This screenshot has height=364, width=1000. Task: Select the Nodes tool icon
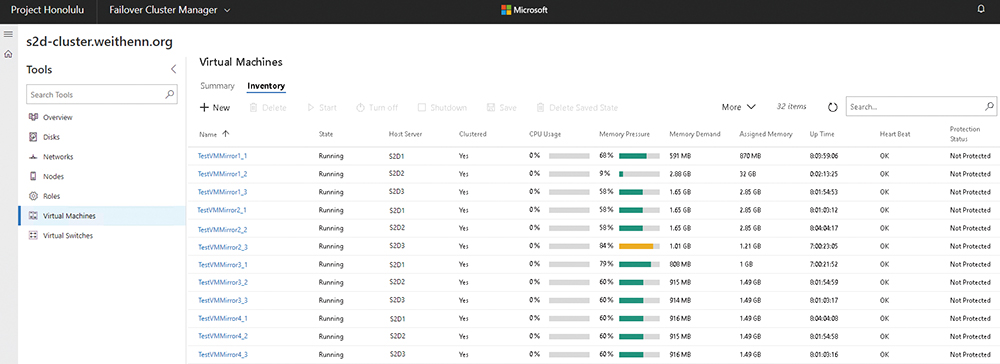tap(33, 177)
